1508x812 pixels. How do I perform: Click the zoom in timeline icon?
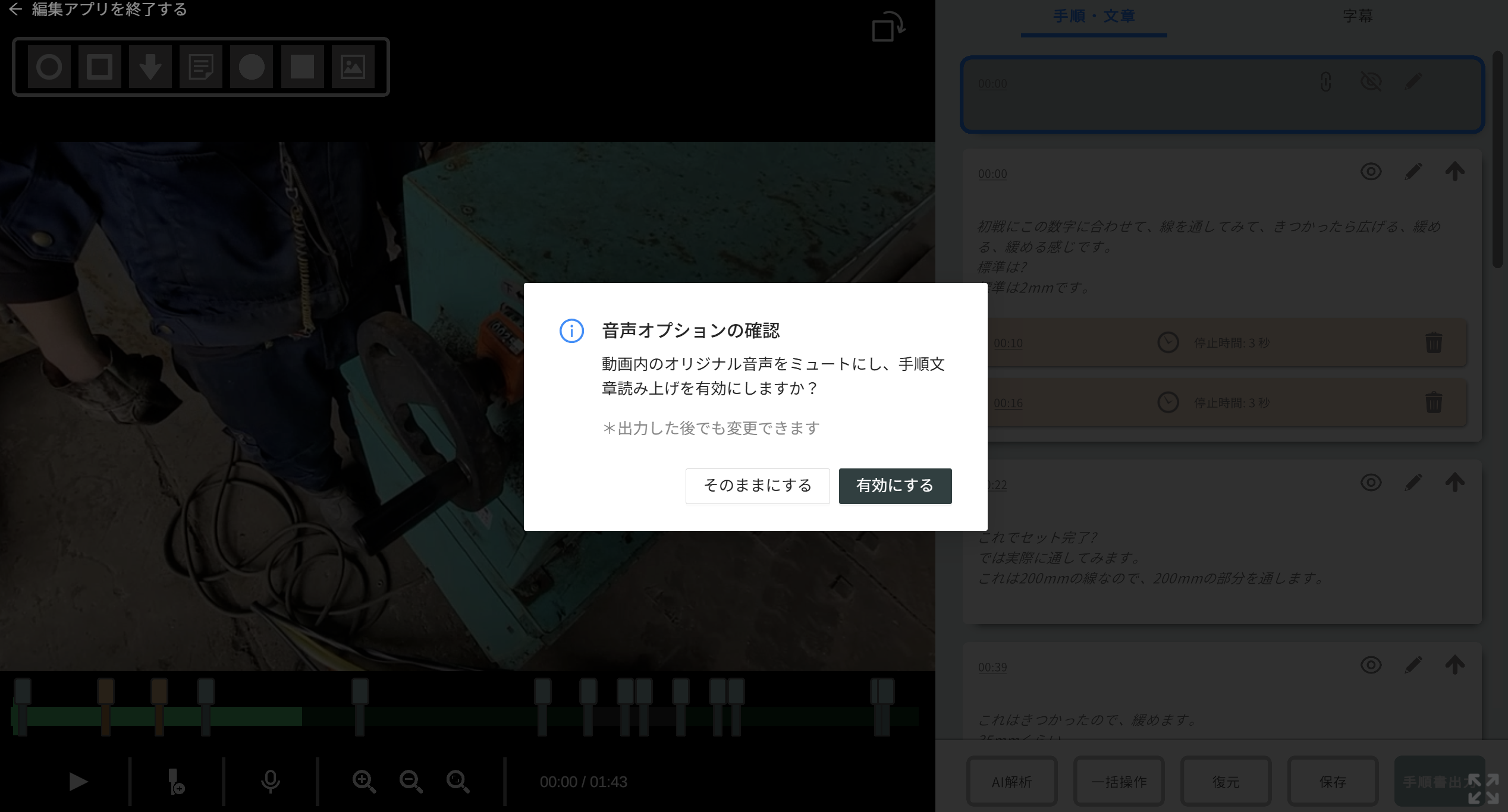[x=363, y=781]
